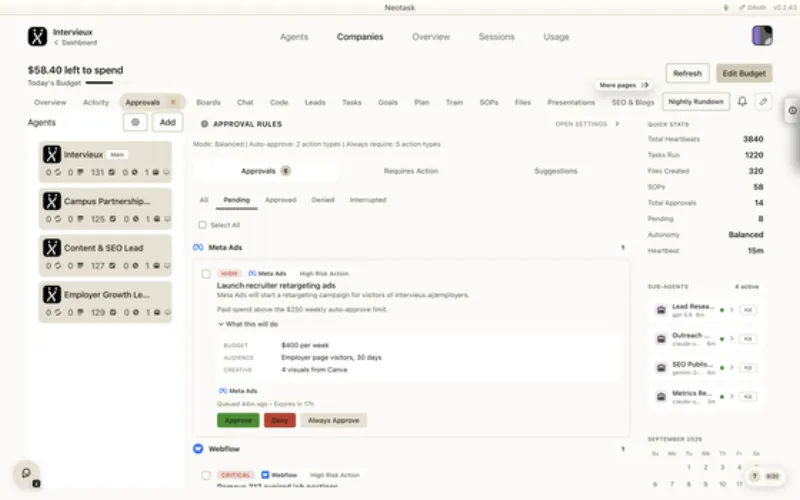Click the Approval Rules gear icon

pos(205,124)
